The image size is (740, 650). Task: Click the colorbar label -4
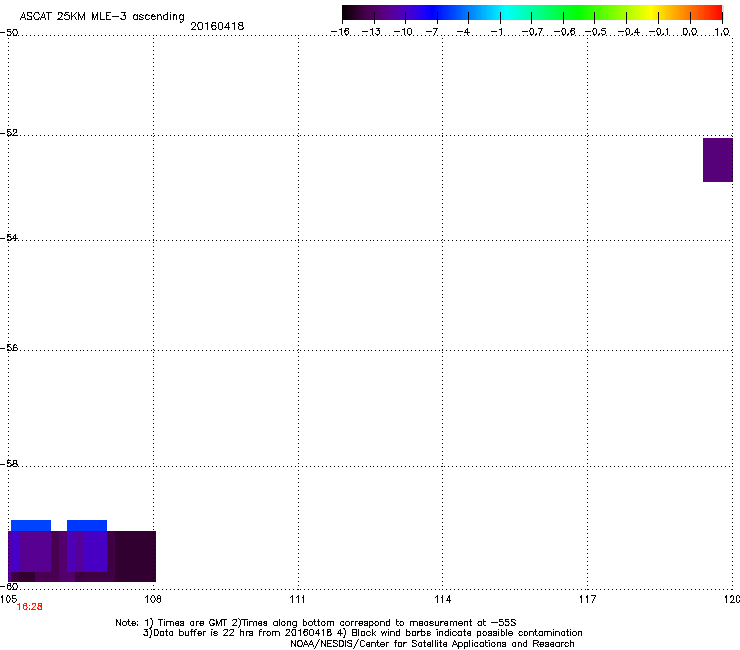tap(464, 32)
